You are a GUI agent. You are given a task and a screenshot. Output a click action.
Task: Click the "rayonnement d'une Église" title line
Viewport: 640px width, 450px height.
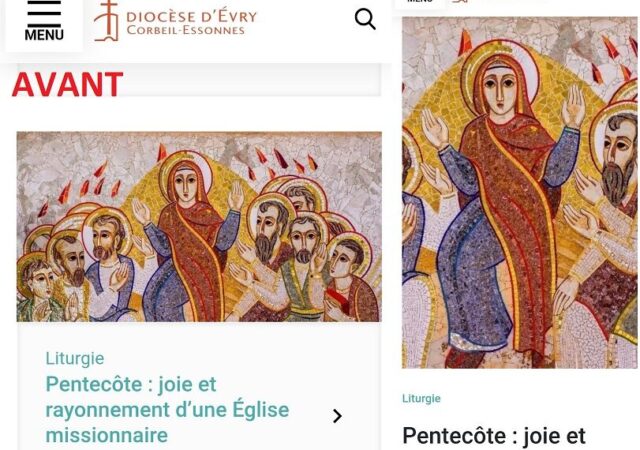pos(167,409)
